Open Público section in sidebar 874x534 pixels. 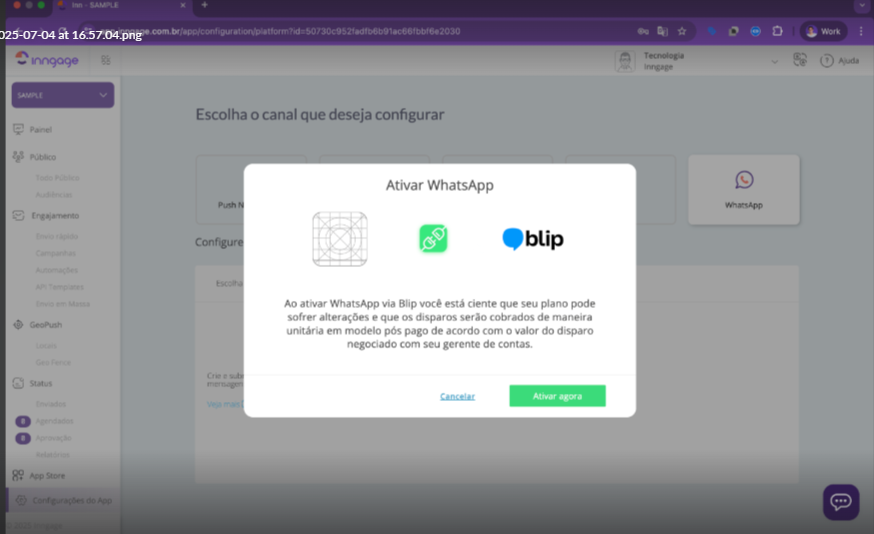click(42, 157)
